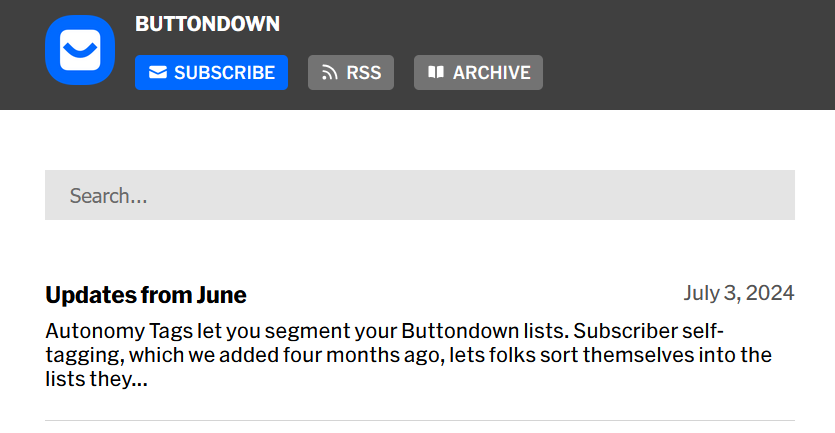Select the RSS label text
835x433 pixels.
(363, 73)
